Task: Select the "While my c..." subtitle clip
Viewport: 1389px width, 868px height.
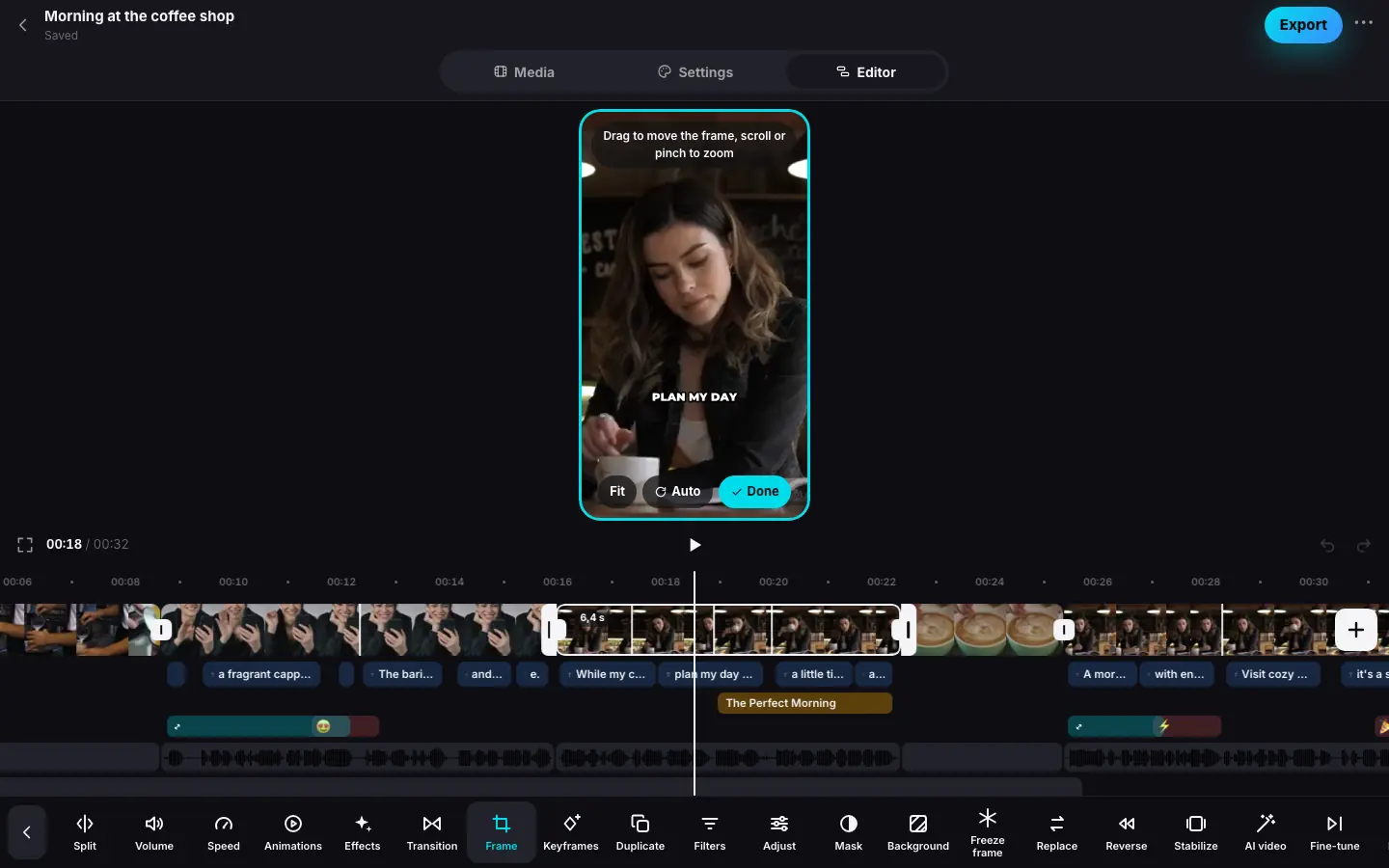Action: pos(607,674)
